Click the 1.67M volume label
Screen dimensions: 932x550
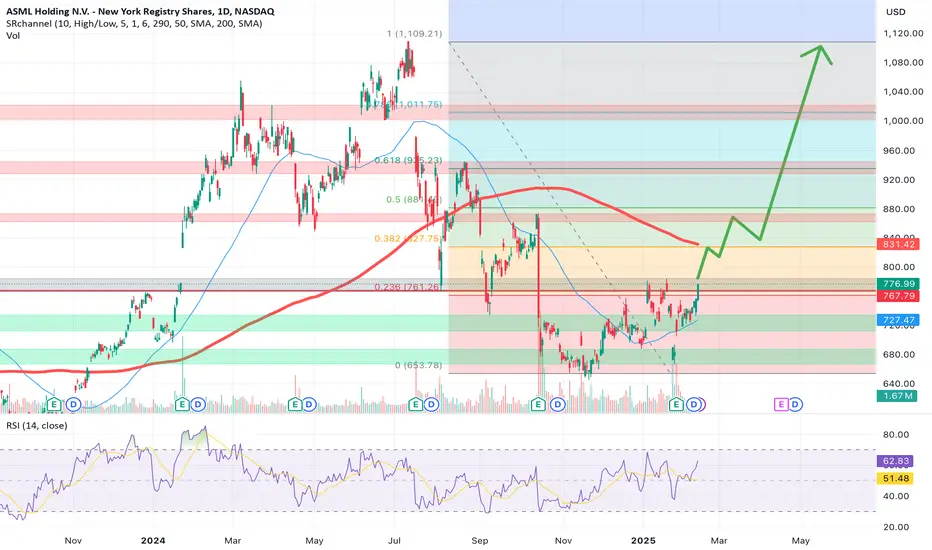pyautogui.click(x=897, y=396)
